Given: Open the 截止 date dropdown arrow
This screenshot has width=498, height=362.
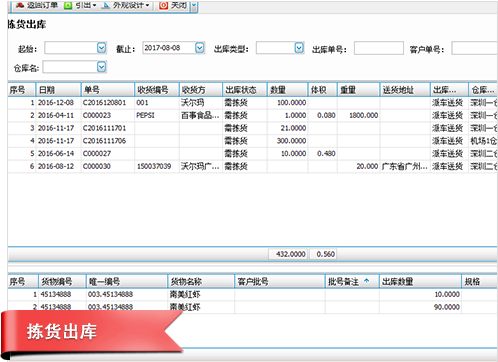Looking at the screenshot, I should click(x=200, y=48).
